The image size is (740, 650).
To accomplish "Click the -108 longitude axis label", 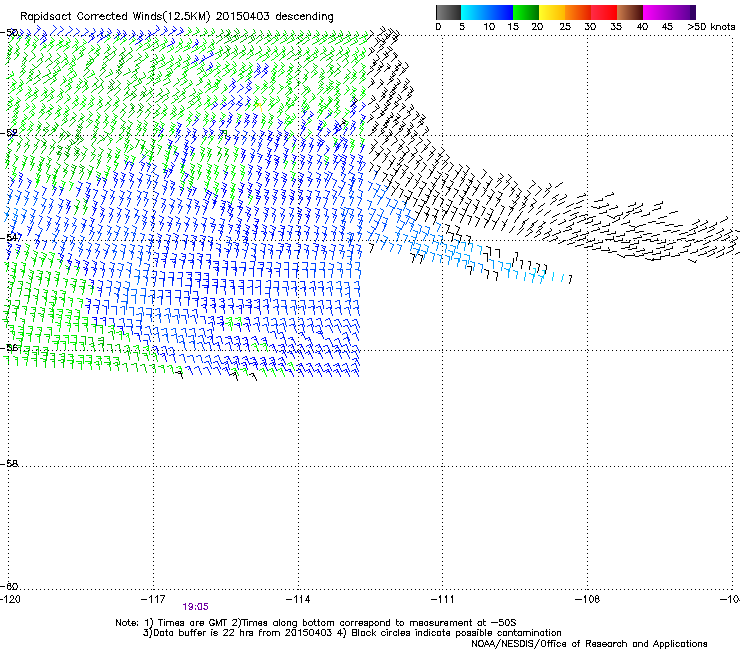I will point(588,599).
